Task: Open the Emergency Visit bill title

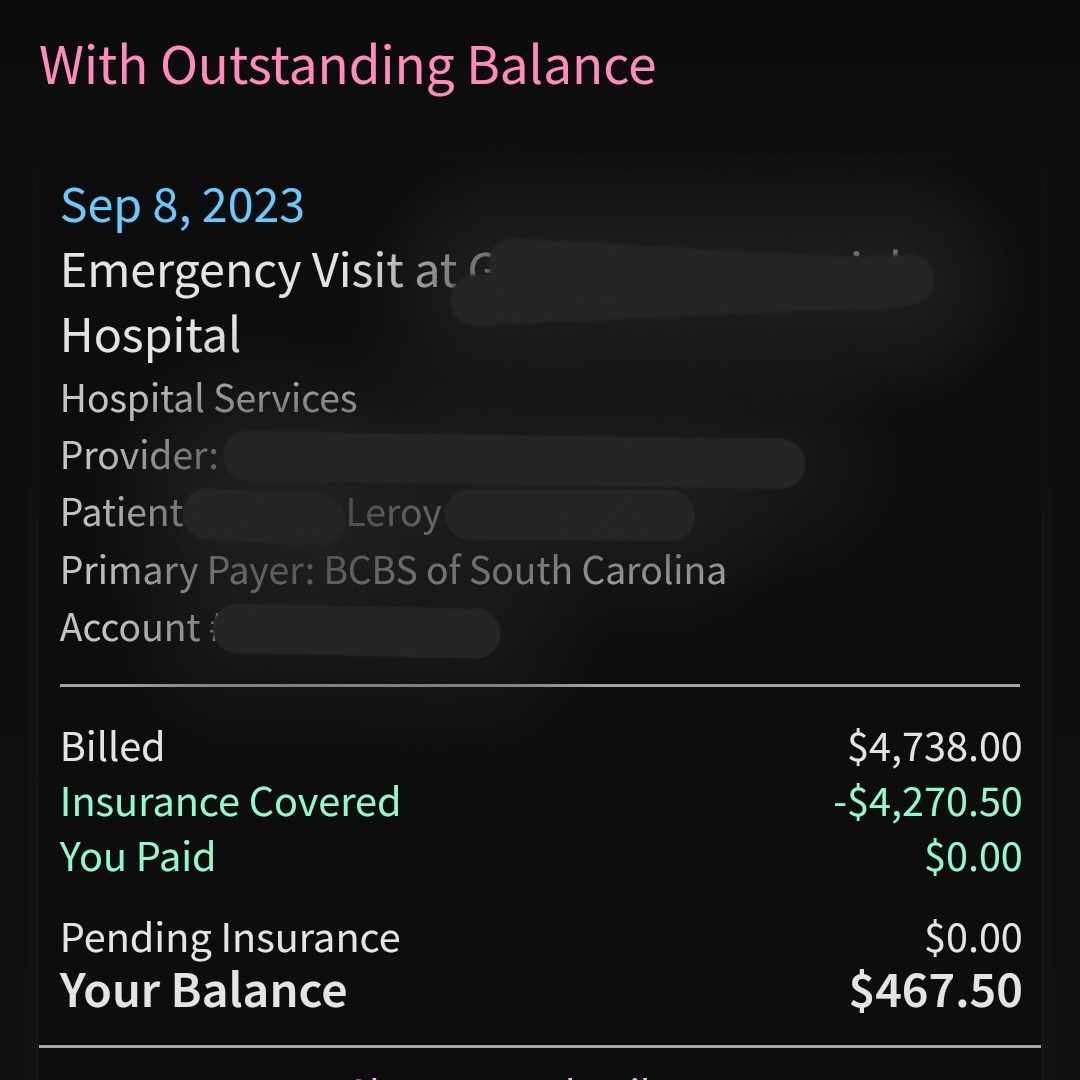Action: click(x=496, y=302)
